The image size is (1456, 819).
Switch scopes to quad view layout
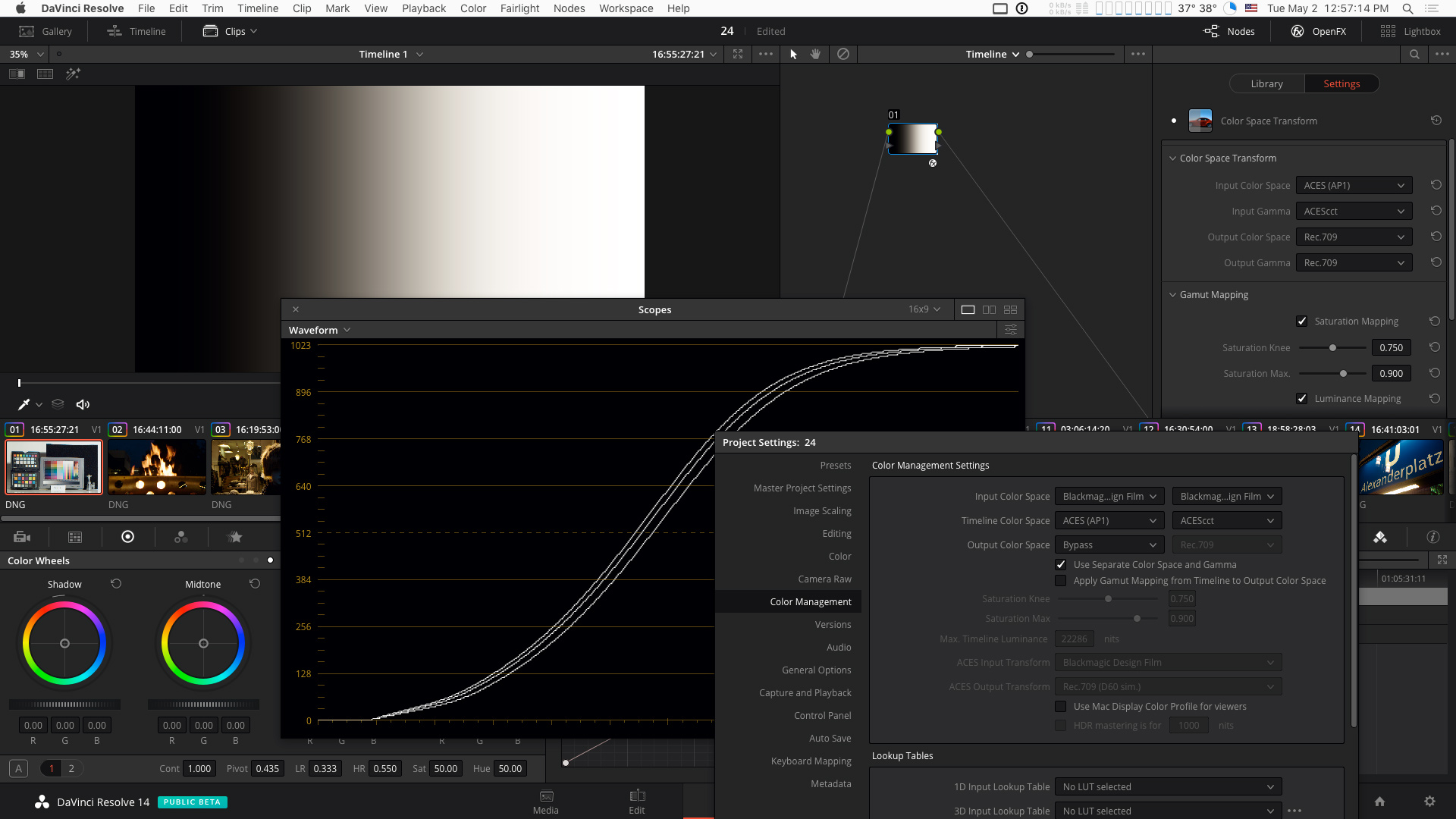(x=1010, y=309)
